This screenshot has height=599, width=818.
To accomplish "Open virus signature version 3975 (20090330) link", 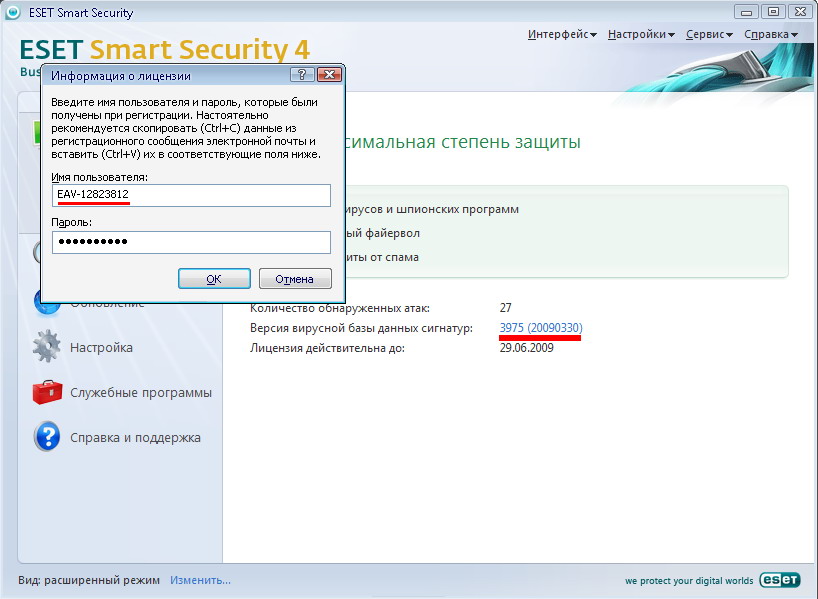I will point(540,328).
